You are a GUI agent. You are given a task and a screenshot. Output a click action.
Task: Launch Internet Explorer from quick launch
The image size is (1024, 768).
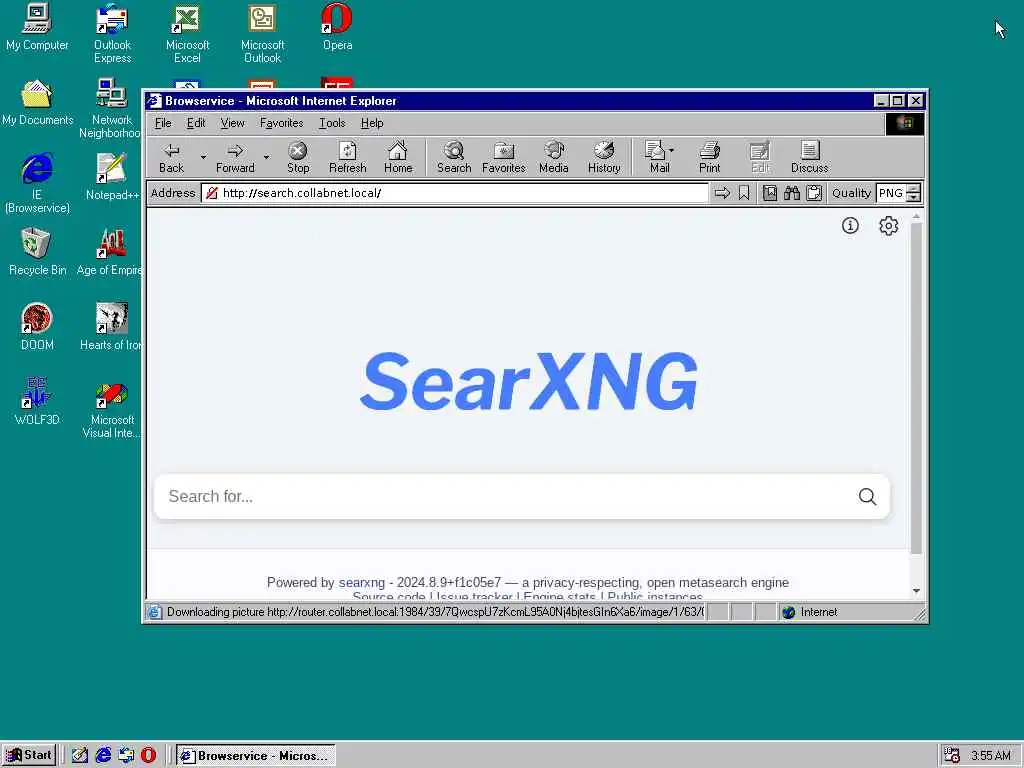[x=103, y=756]
